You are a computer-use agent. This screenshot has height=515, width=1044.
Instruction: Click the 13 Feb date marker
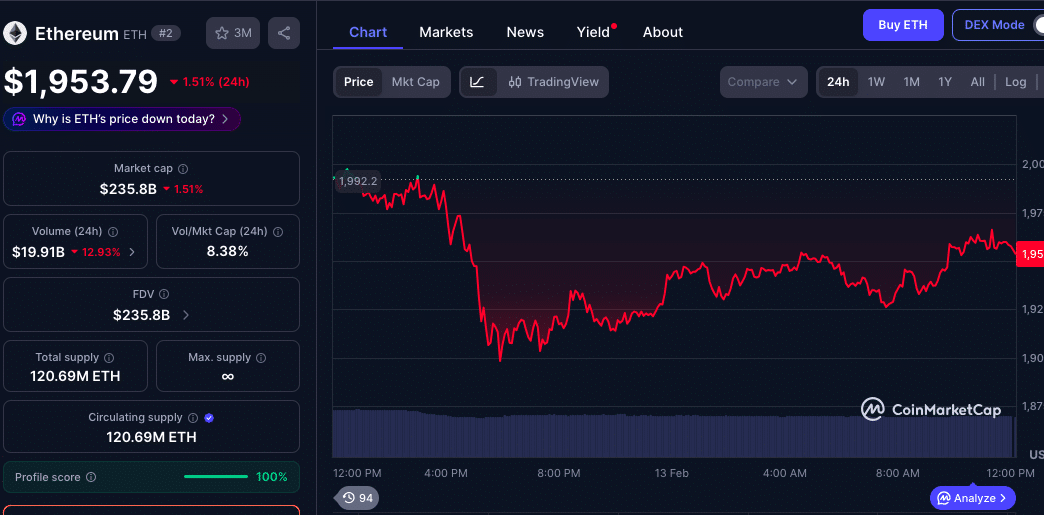[x=670, y=473]
